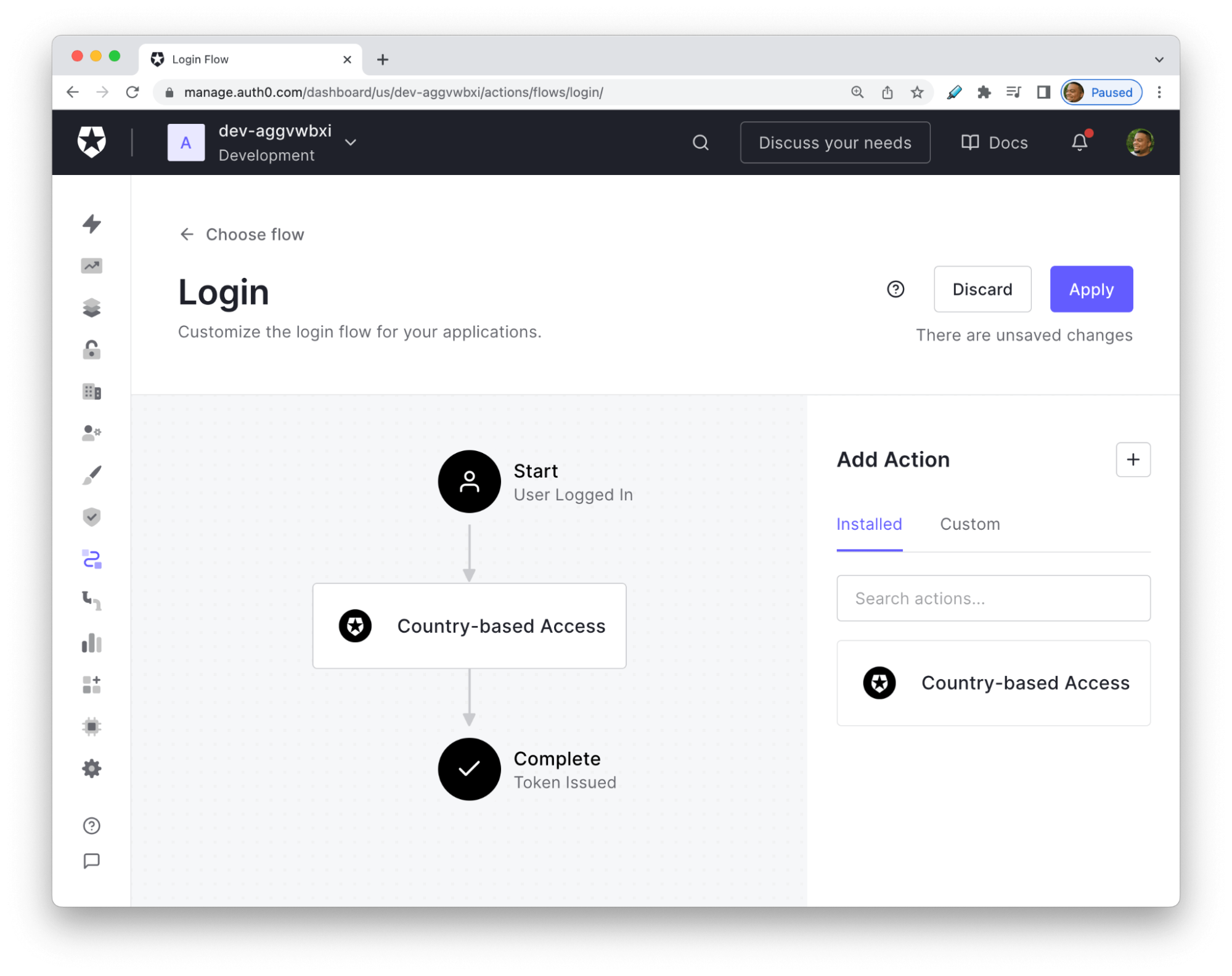The image size is (1232, 976).
Task: Click the analytics chart icon
Action: pyautogui.click(x=92, y=265)
